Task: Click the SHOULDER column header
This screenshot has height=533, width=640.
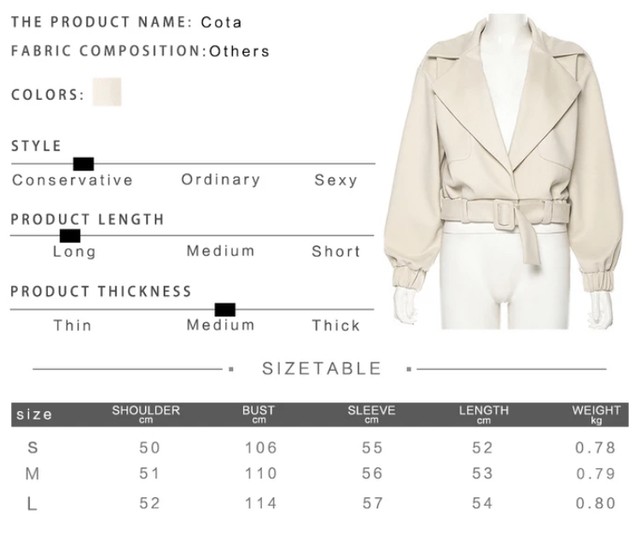Action: coord(146,414)
